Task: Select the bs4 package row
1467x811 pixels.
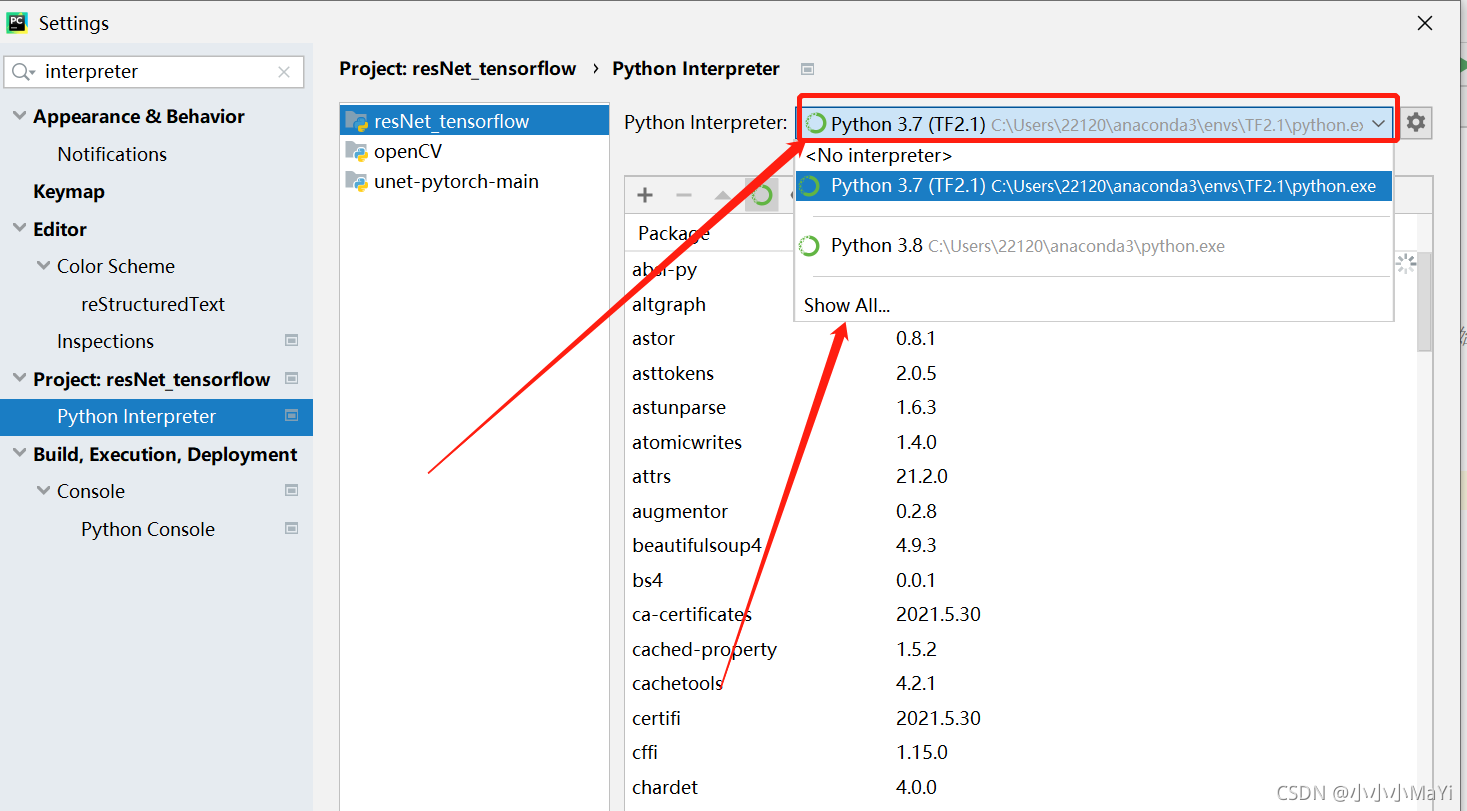Action: pos(1021,580)
